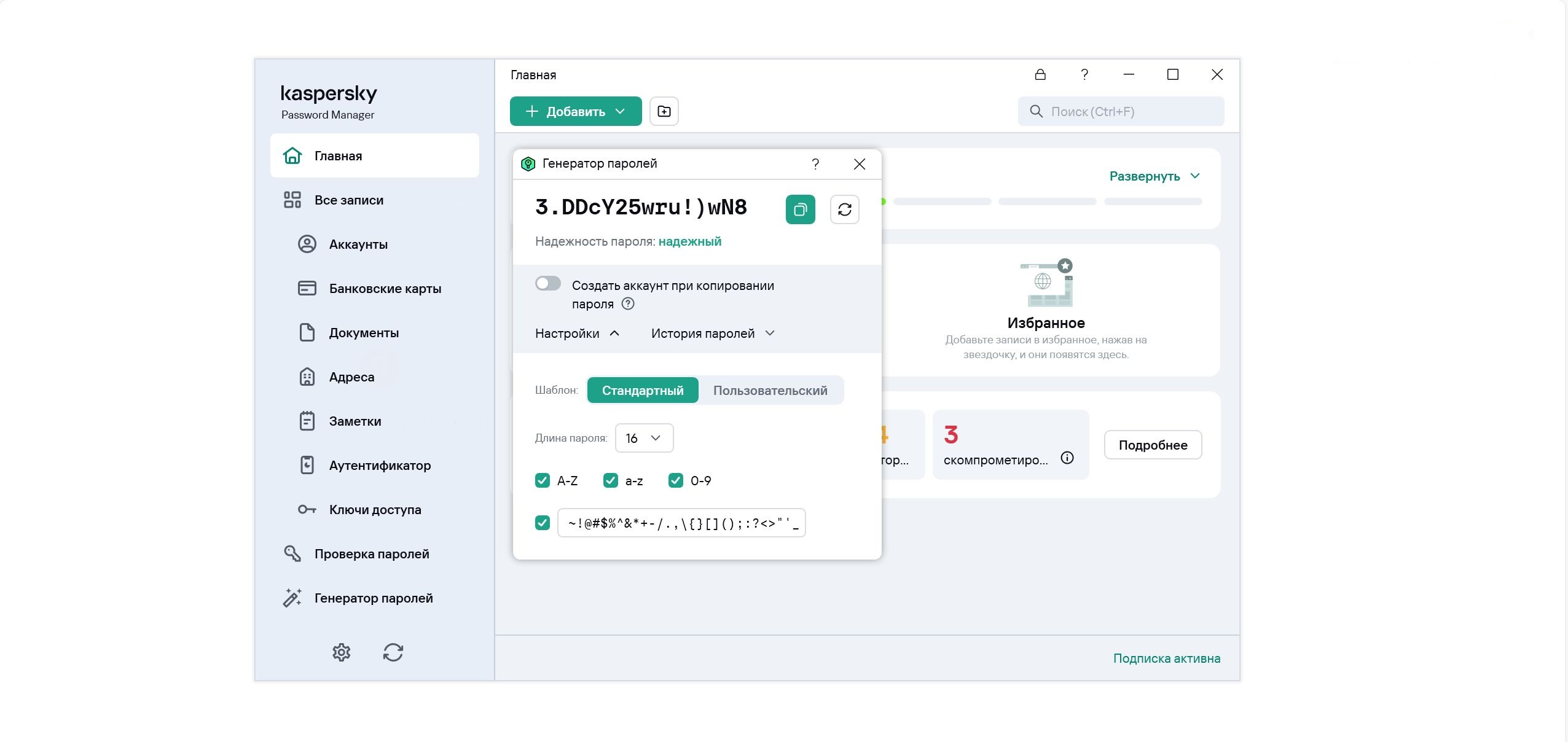Switch to Пользовательский template tab

click(x=770, y=391)
